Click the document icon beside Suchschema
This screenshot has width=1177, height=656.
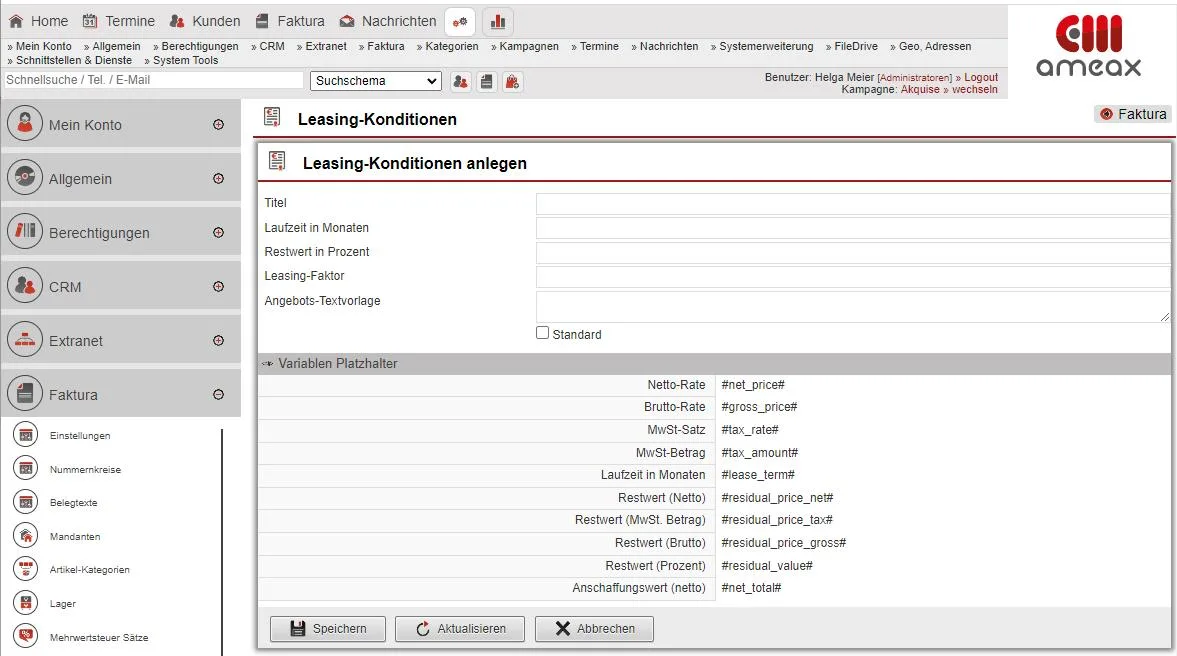pyautogui.click(x=487, y=82)
